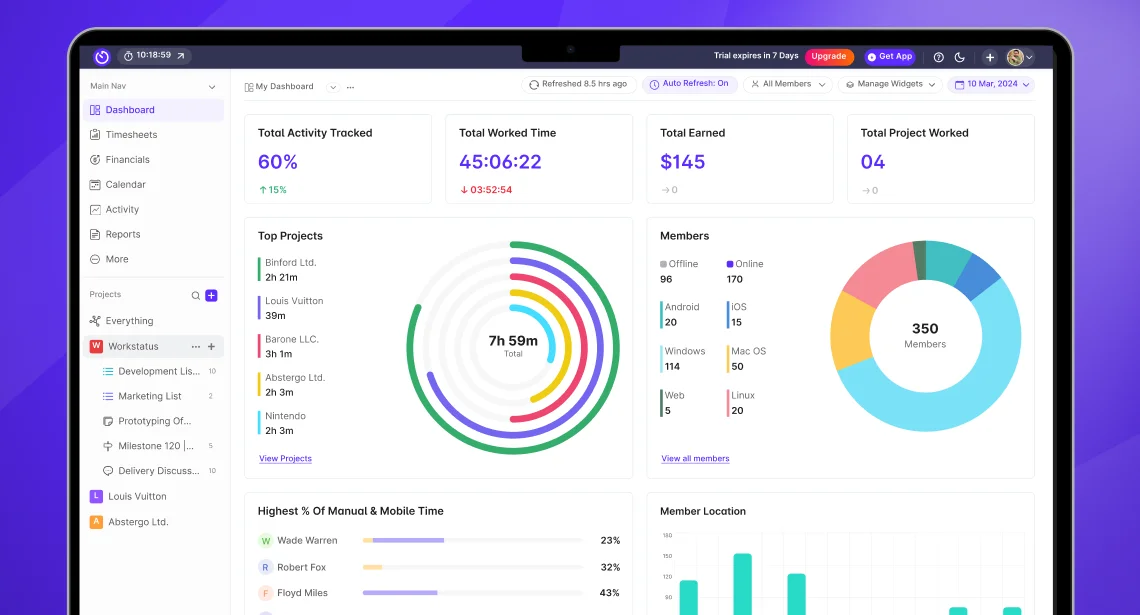Toggle the Main Nav section collapsed
Viewport: 1140px width, 615px height.
click(x=210, y=88)
